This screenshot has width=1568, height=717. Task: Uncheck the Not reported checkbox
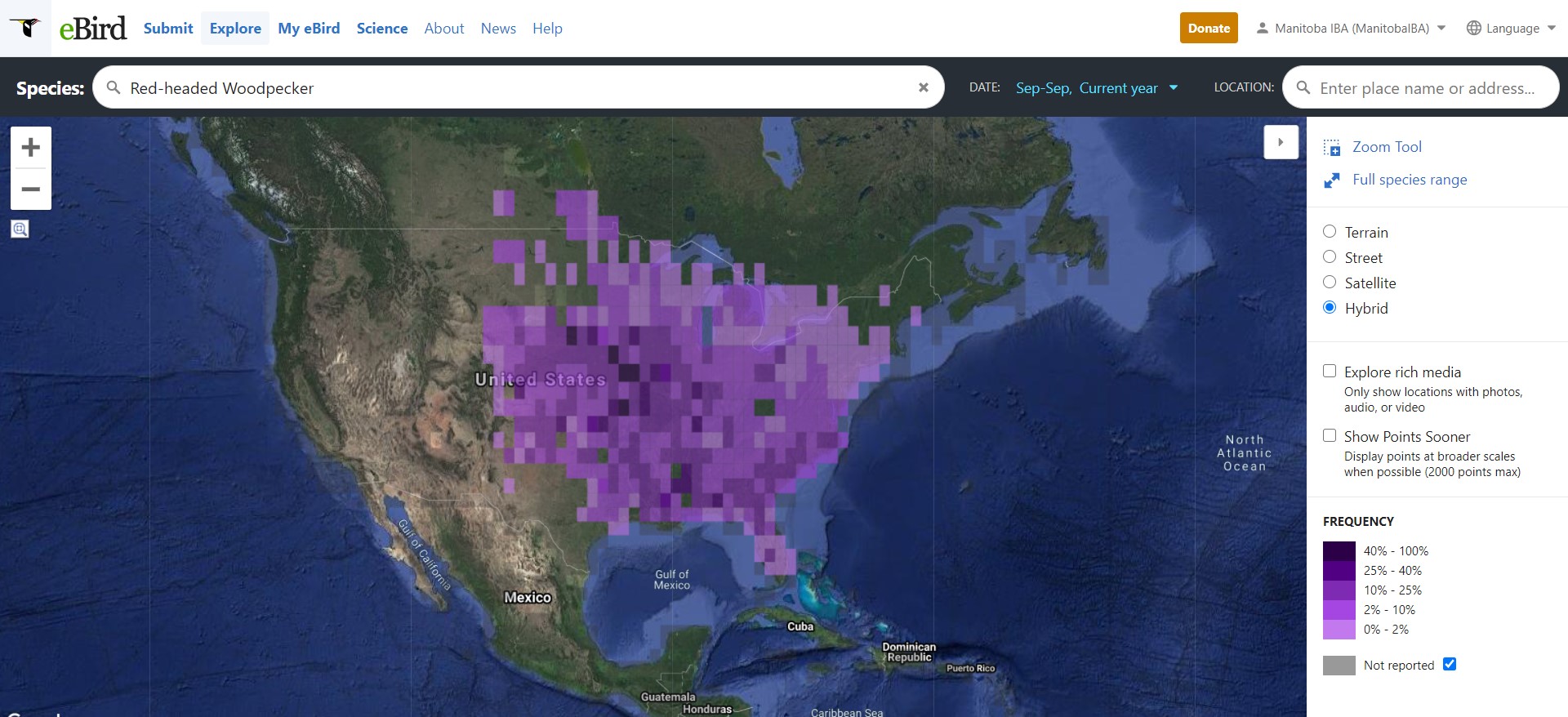(1450, 664)
